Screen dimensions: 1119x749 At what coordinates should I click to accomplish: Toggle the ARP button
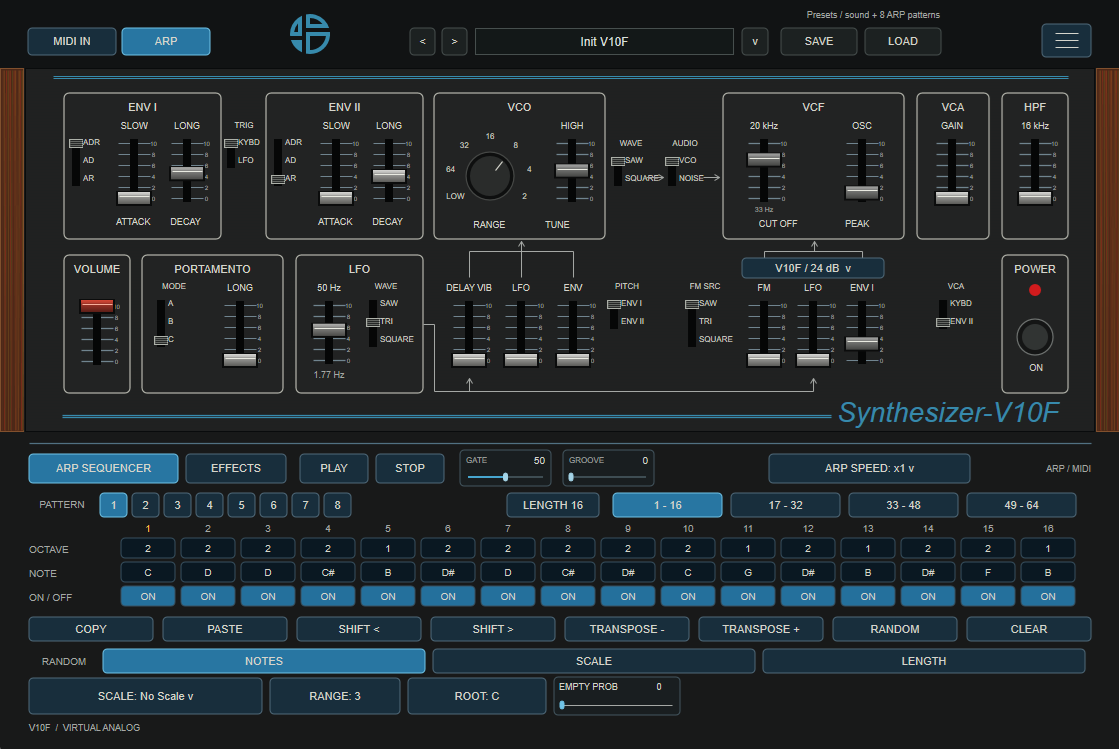coord(166,41)
